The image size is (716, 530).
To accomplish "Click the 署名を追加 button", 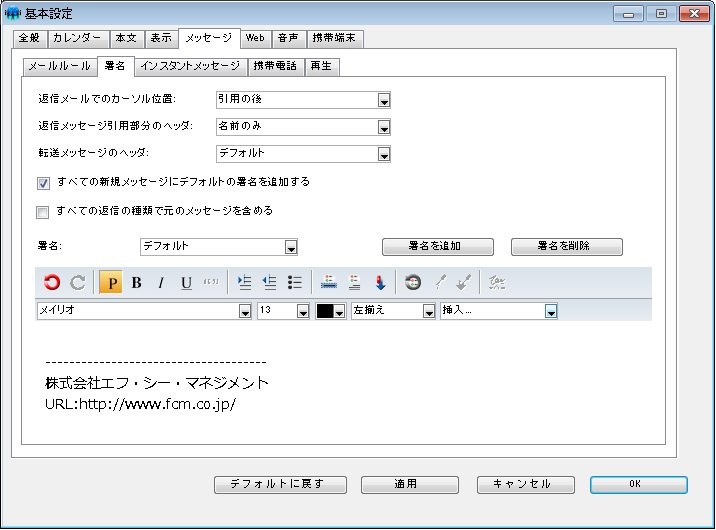I will (x=437, y=247).
